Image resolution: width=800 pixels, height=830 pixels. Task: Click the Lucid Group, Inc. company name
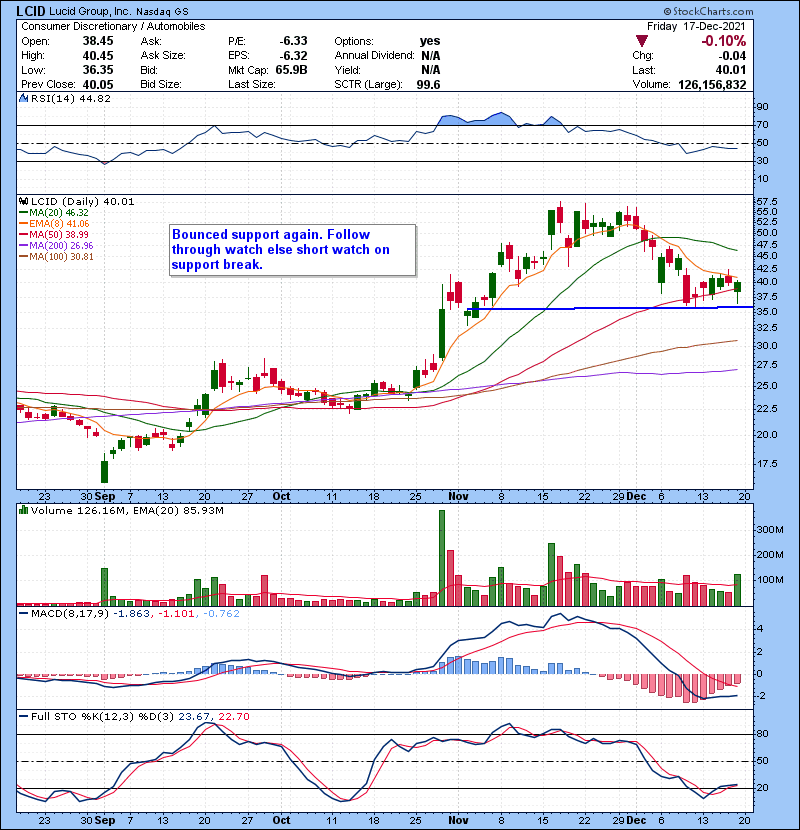(x=90, y=11)
